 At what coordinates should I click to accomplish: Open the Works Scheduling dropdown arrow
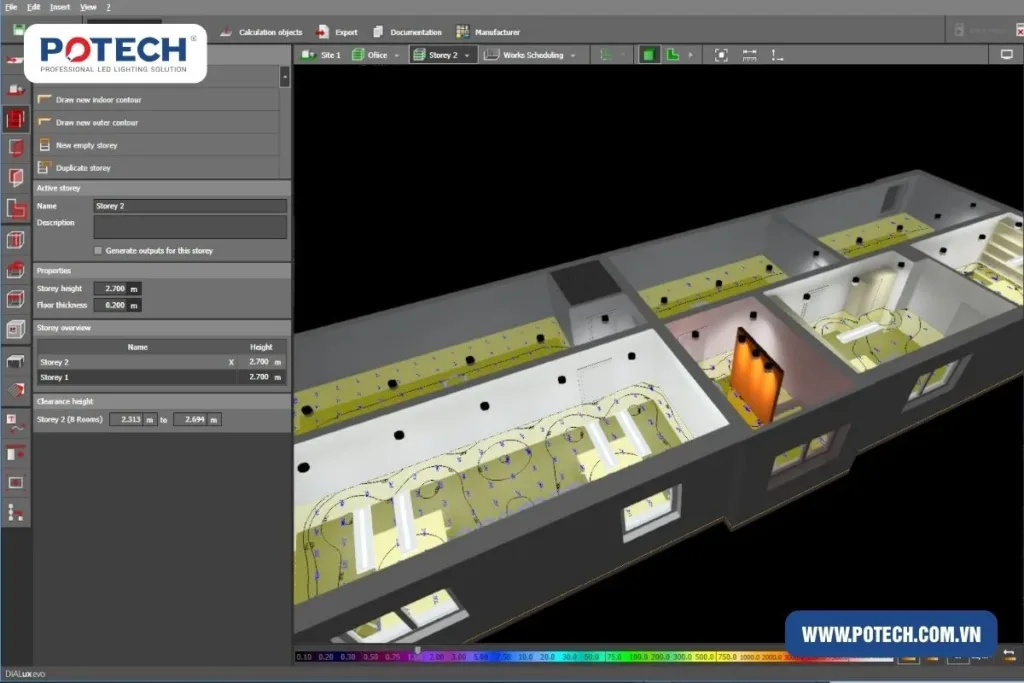tap(573, 56)
